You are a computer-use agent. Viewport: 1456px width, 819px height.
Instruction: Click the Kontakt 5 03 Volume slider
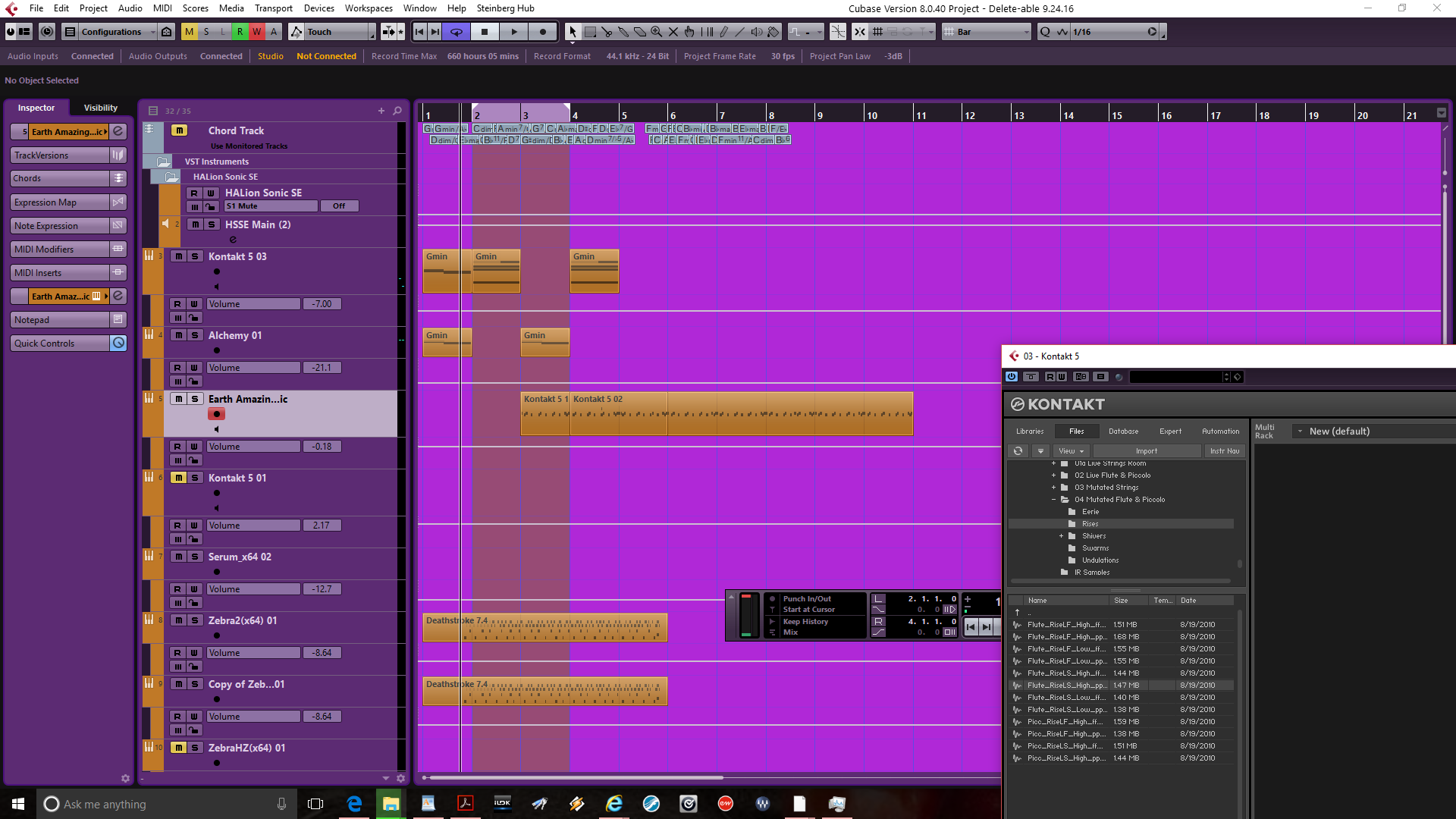[x=253, y=304]
